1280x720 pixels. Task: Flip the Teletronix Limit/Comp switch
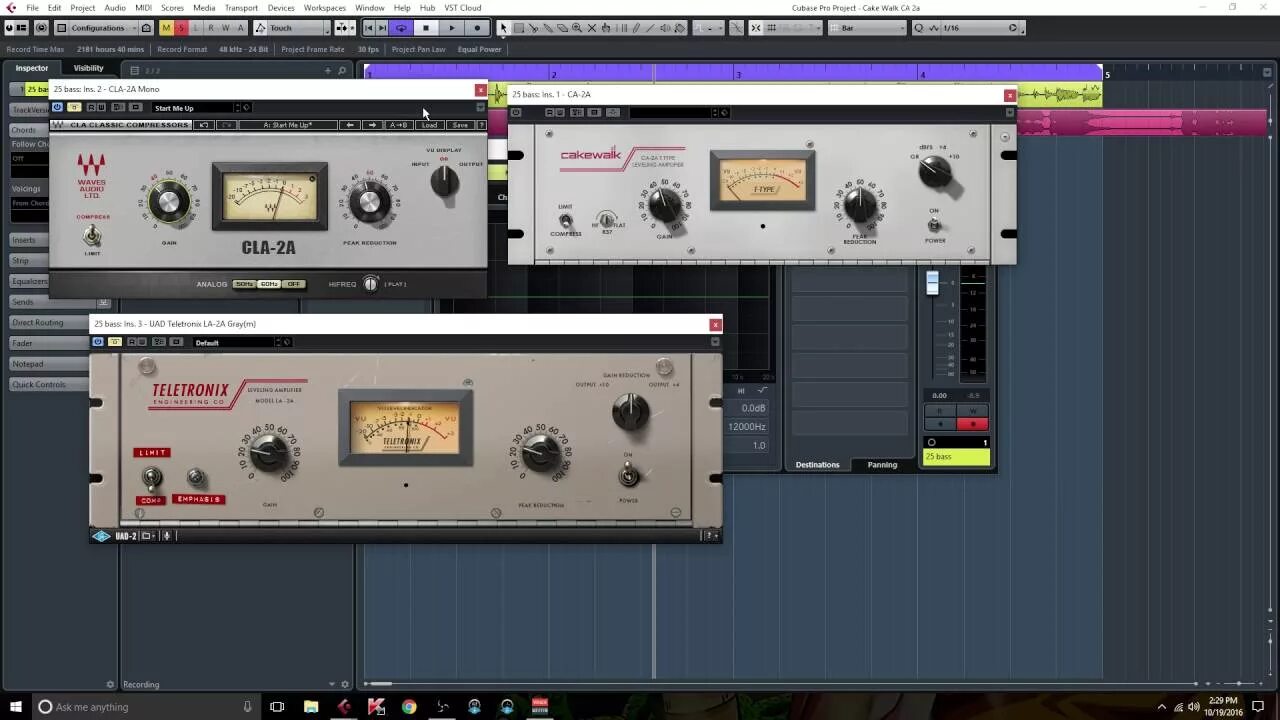point(151,477)
